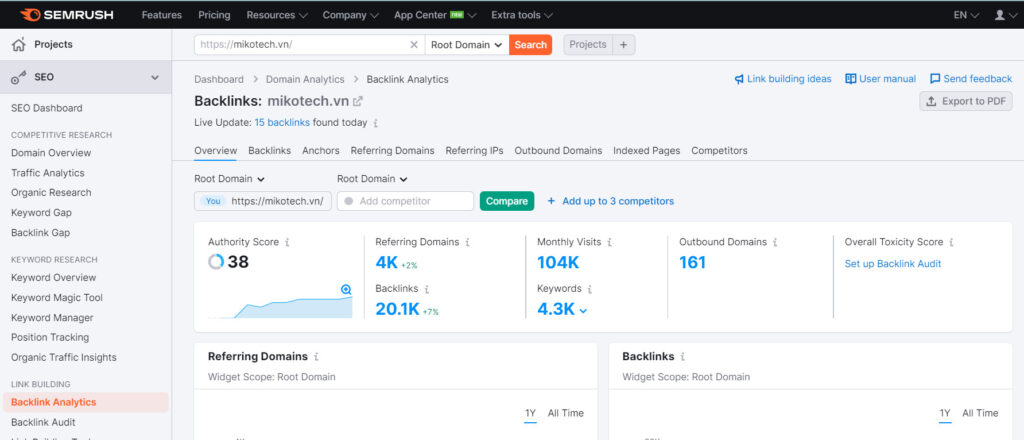Image resolution: width=1024 pixels, height=440 pixels.
Task: Switch to the Referring Domains tab
Action: click(x=392, y=151)
